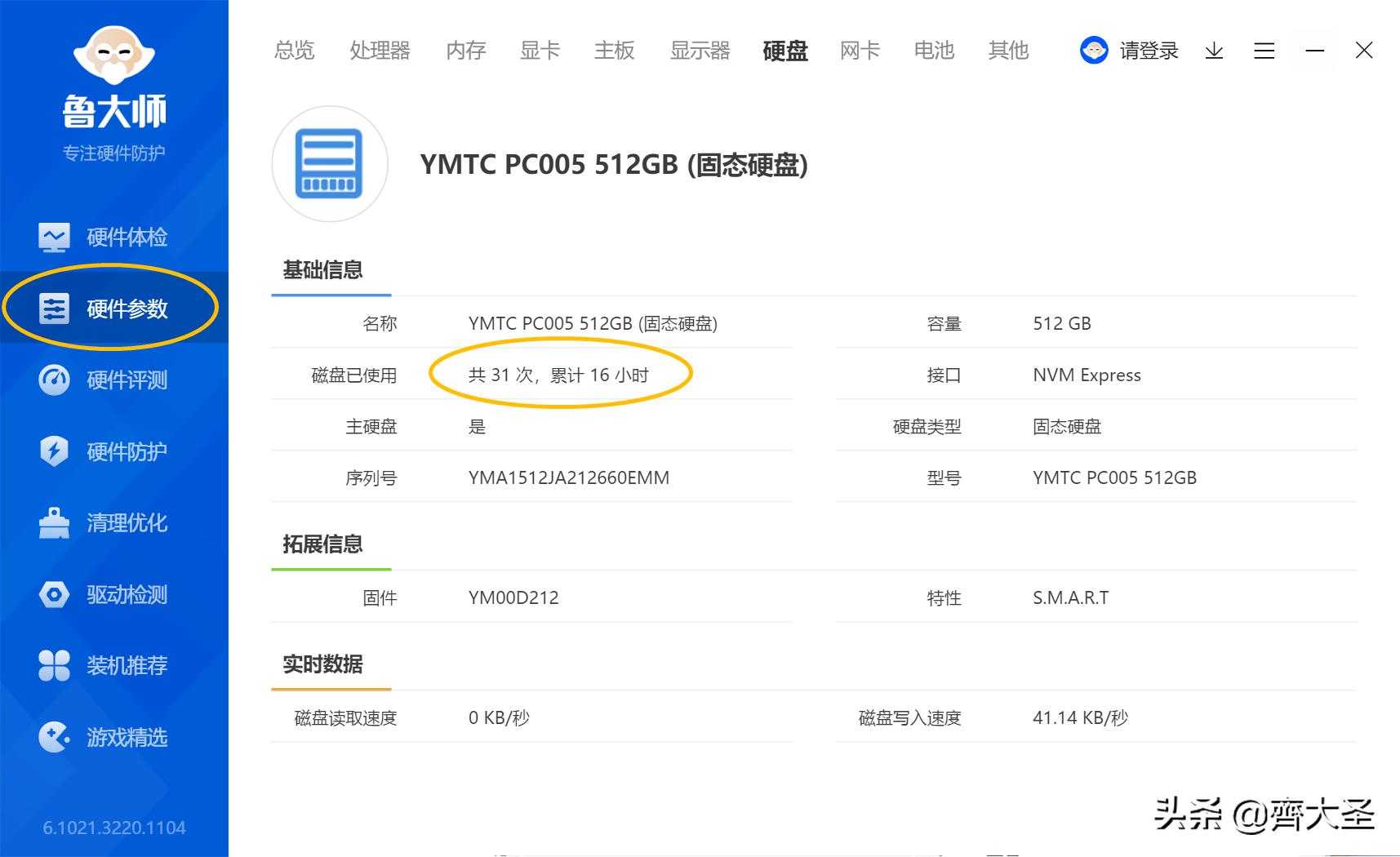Open the 硬件体检 hardware checkup panel
Screen dimensions: 1400x857
click(114, 236)
